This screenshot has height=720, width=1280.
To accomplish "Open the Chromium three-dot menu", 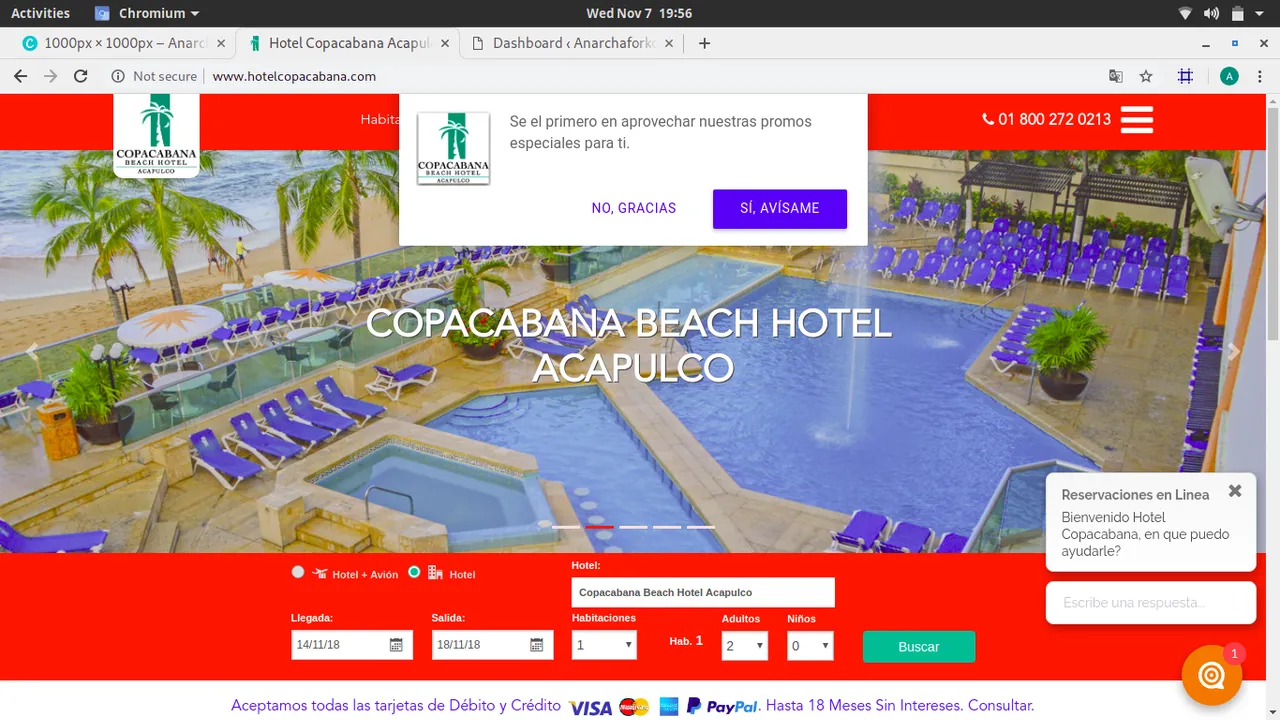I will coord(1260,76).
